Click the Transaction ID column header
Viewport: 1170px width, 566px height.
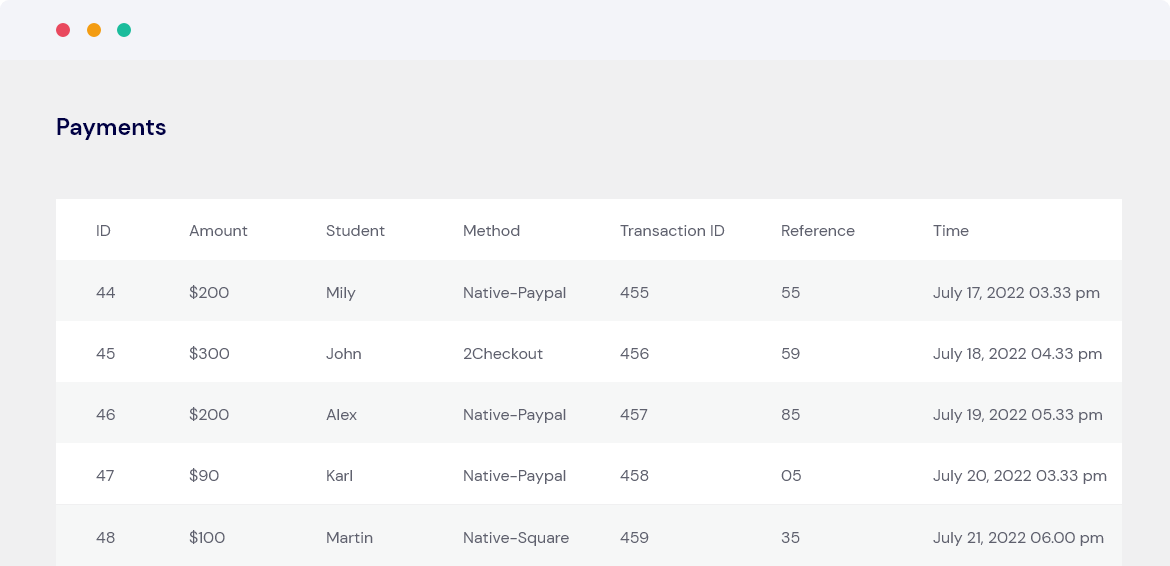click(672, 231)
